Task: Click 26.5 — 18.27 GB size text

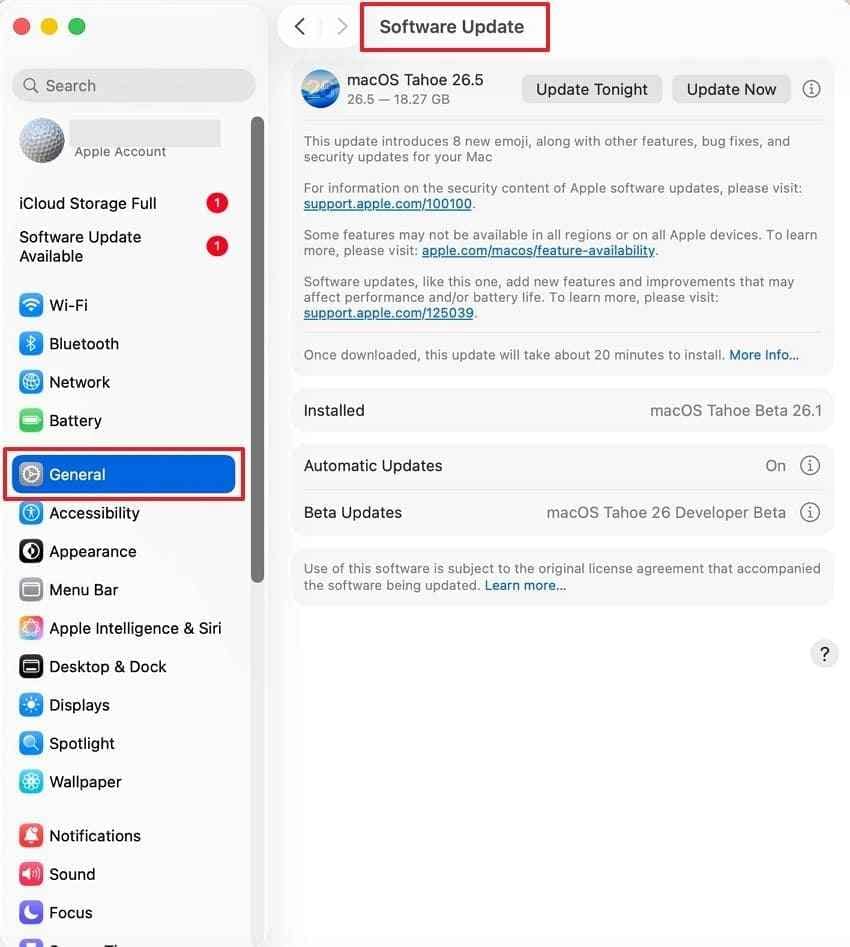Action: tap(398, 99)
